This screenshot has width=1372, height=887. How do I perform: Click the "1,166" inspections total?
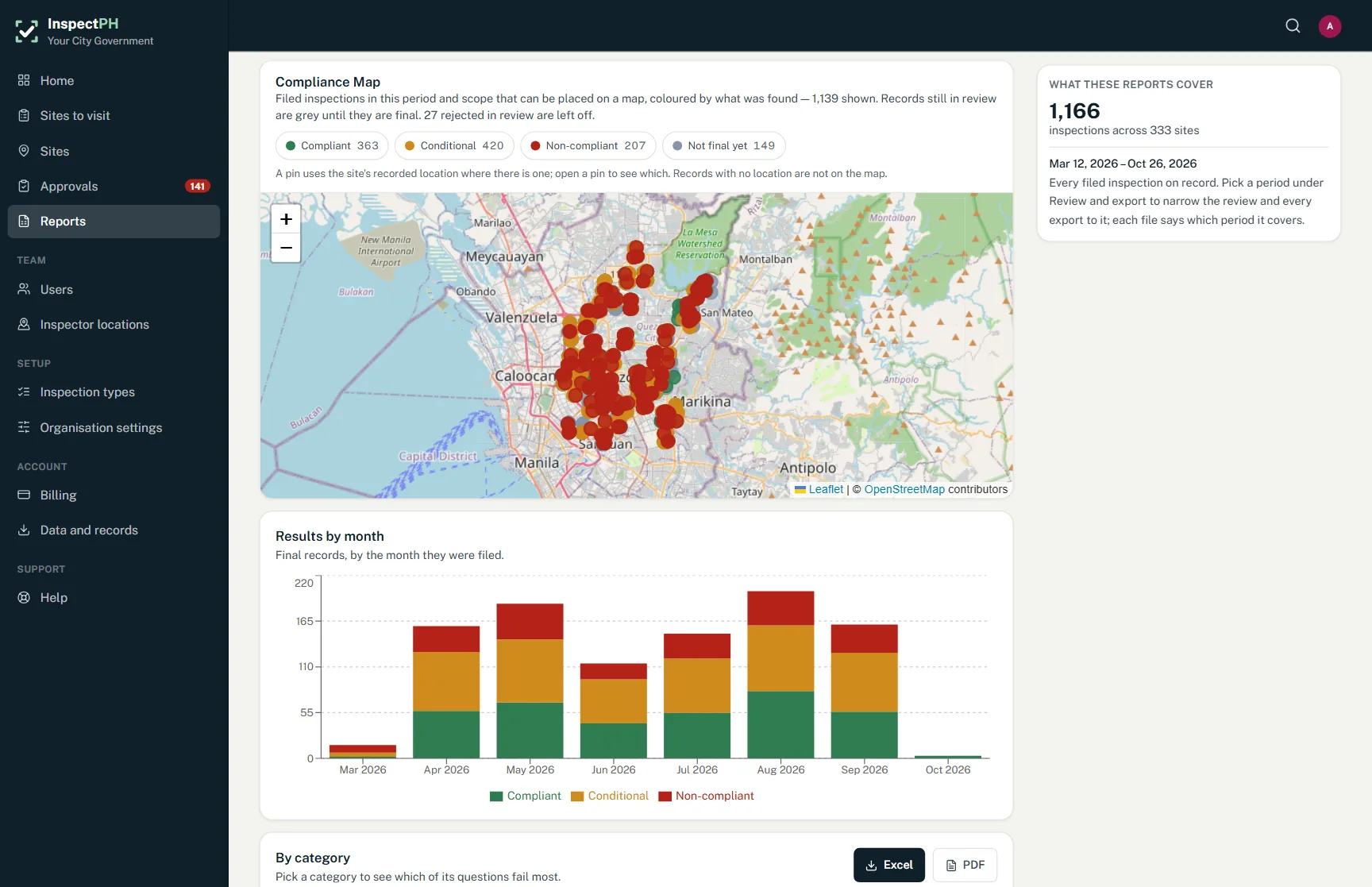pyautogui.click(x=1074, y=111)
